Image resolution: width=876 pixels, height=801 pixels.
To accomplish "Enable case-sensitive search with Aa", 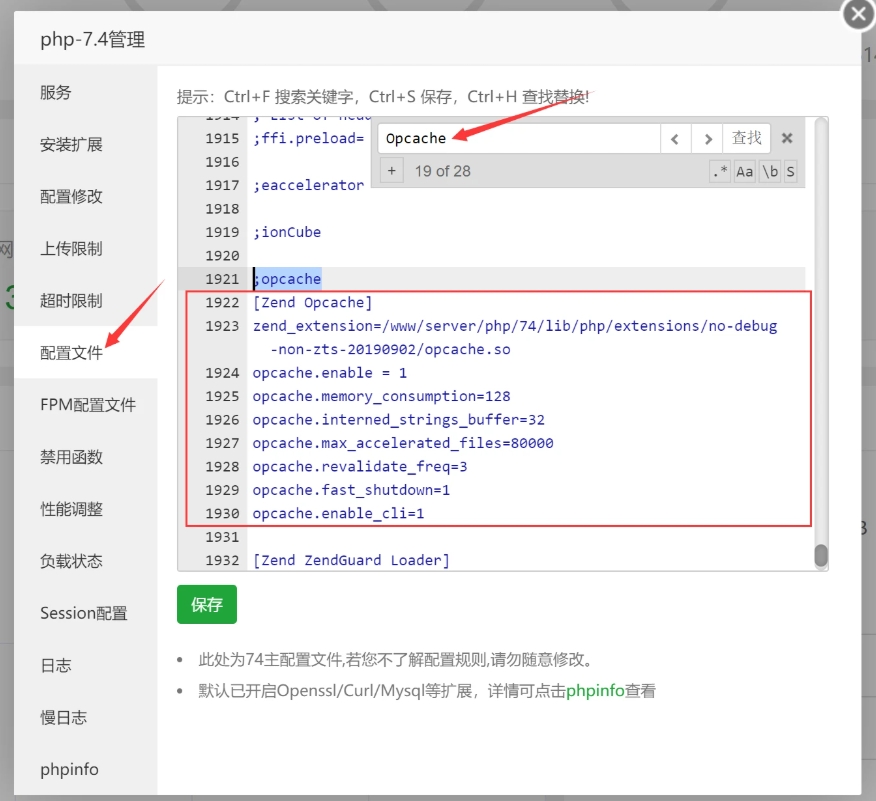I will point(744,172).
